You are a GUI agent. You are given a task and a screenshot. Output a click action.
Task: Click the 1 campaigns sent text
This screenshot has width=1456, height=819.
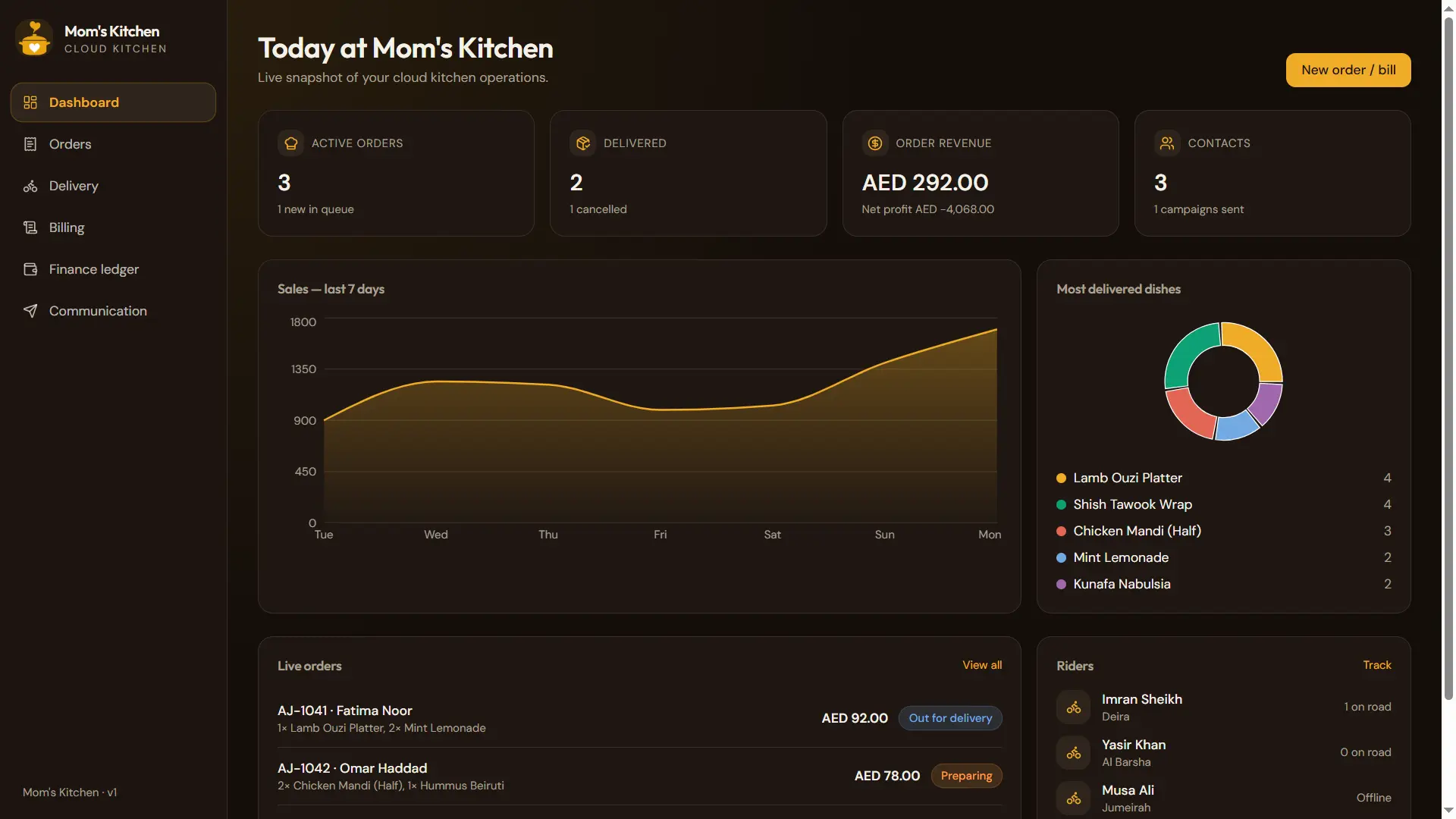(x=1199, y=209)
